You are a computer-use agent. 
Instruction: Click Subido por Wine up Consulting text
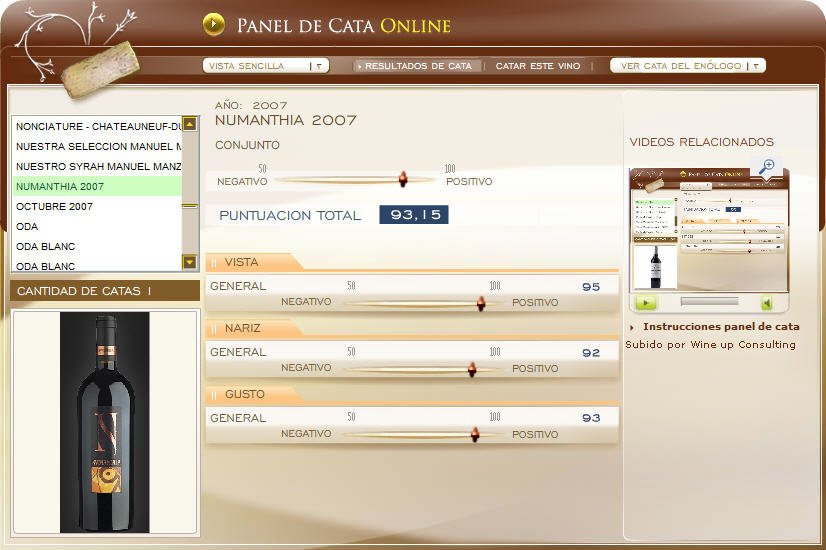(710, 345)
